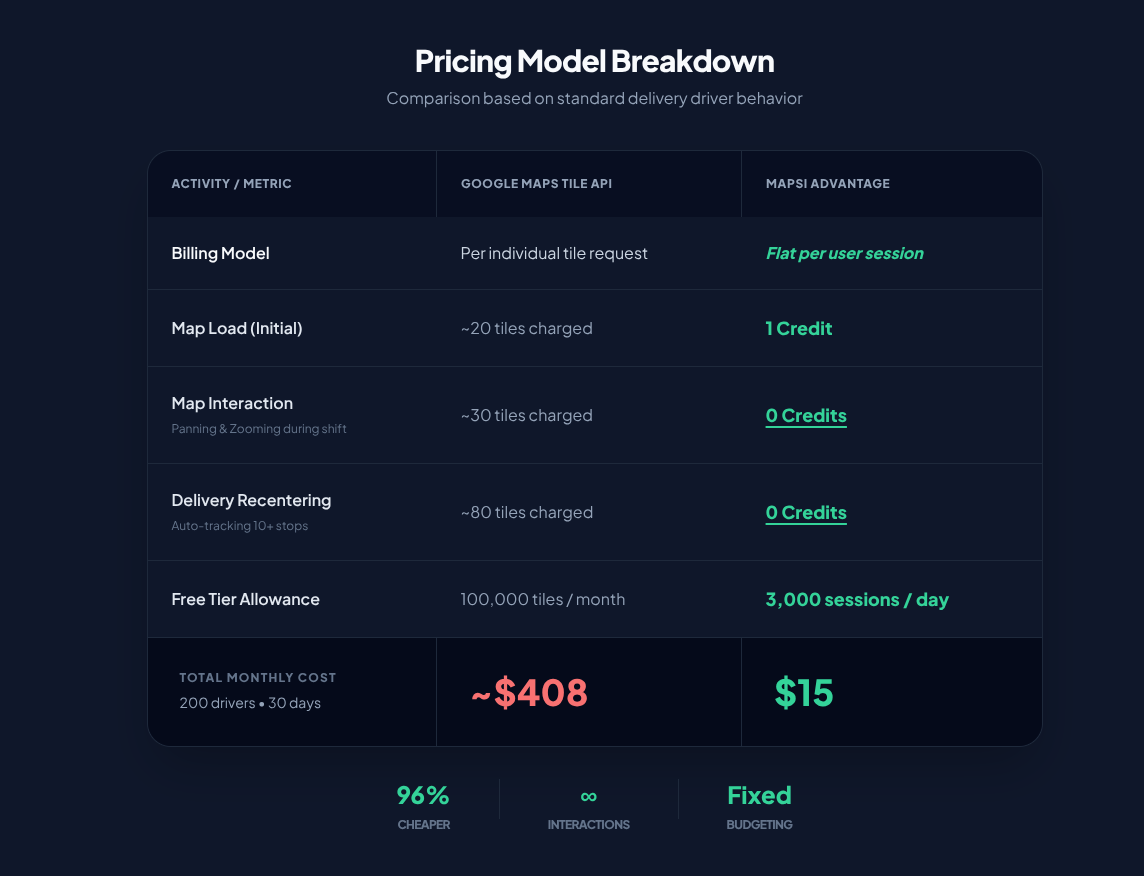This screenshot has height=876, width=1144.
Task: Select the Map Load (Initial) row label
Action: tap(237, 329)
